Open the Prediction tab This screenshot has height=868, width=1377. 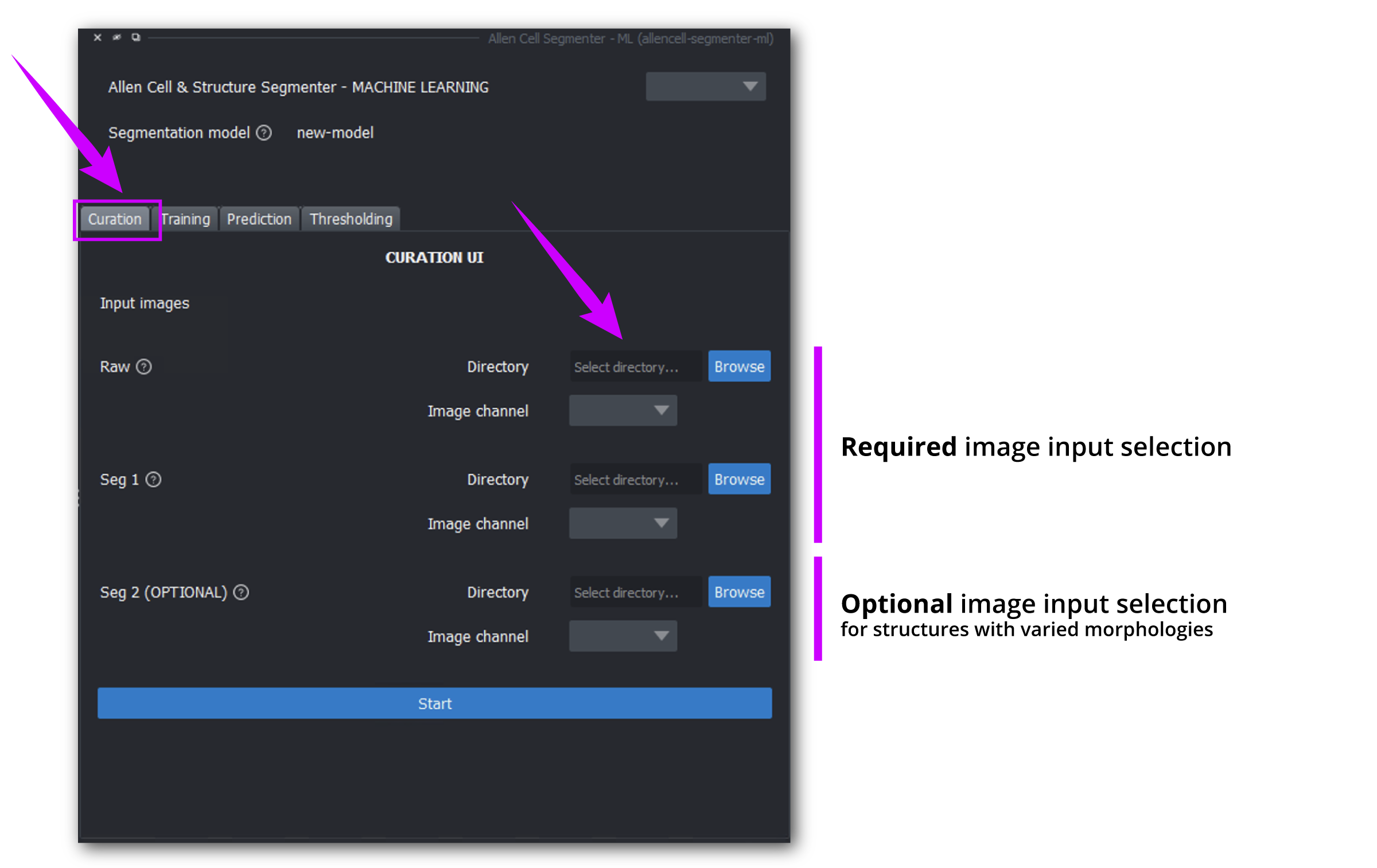pos(259,219)
